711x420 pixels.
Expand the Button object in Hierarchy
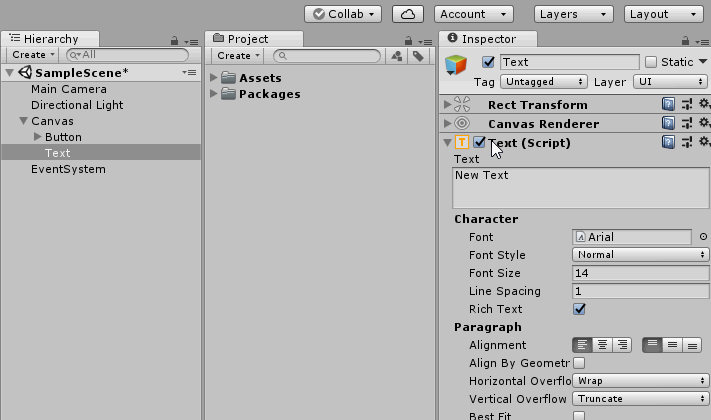click(38, 137)
